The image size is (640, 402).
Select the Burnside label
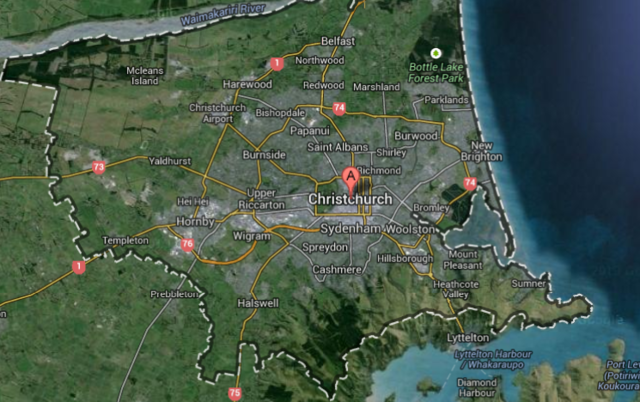click(264, 155)
